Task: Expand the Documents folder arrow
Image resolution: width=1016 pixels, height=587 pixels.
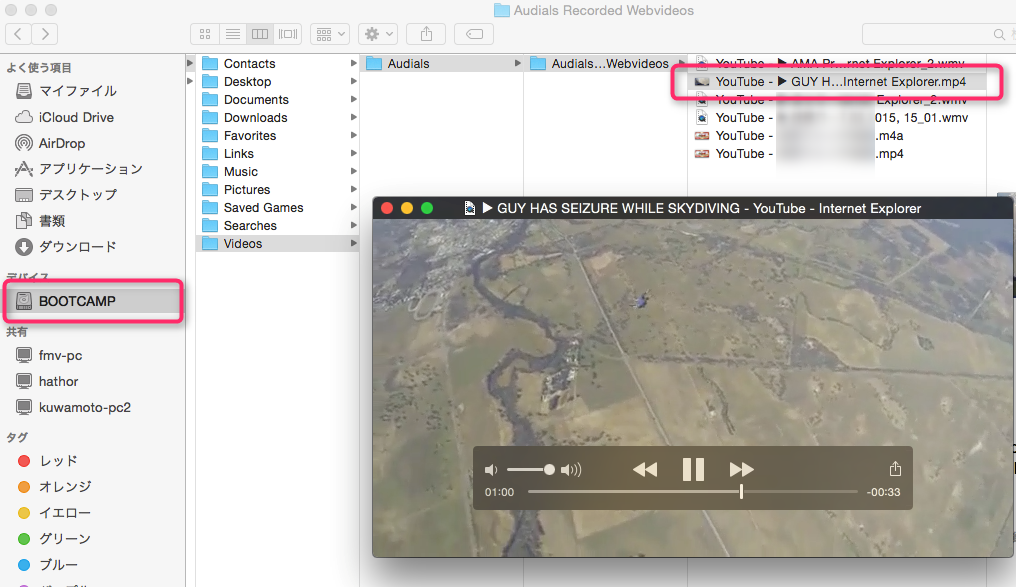Action: [x=354, y=99]
